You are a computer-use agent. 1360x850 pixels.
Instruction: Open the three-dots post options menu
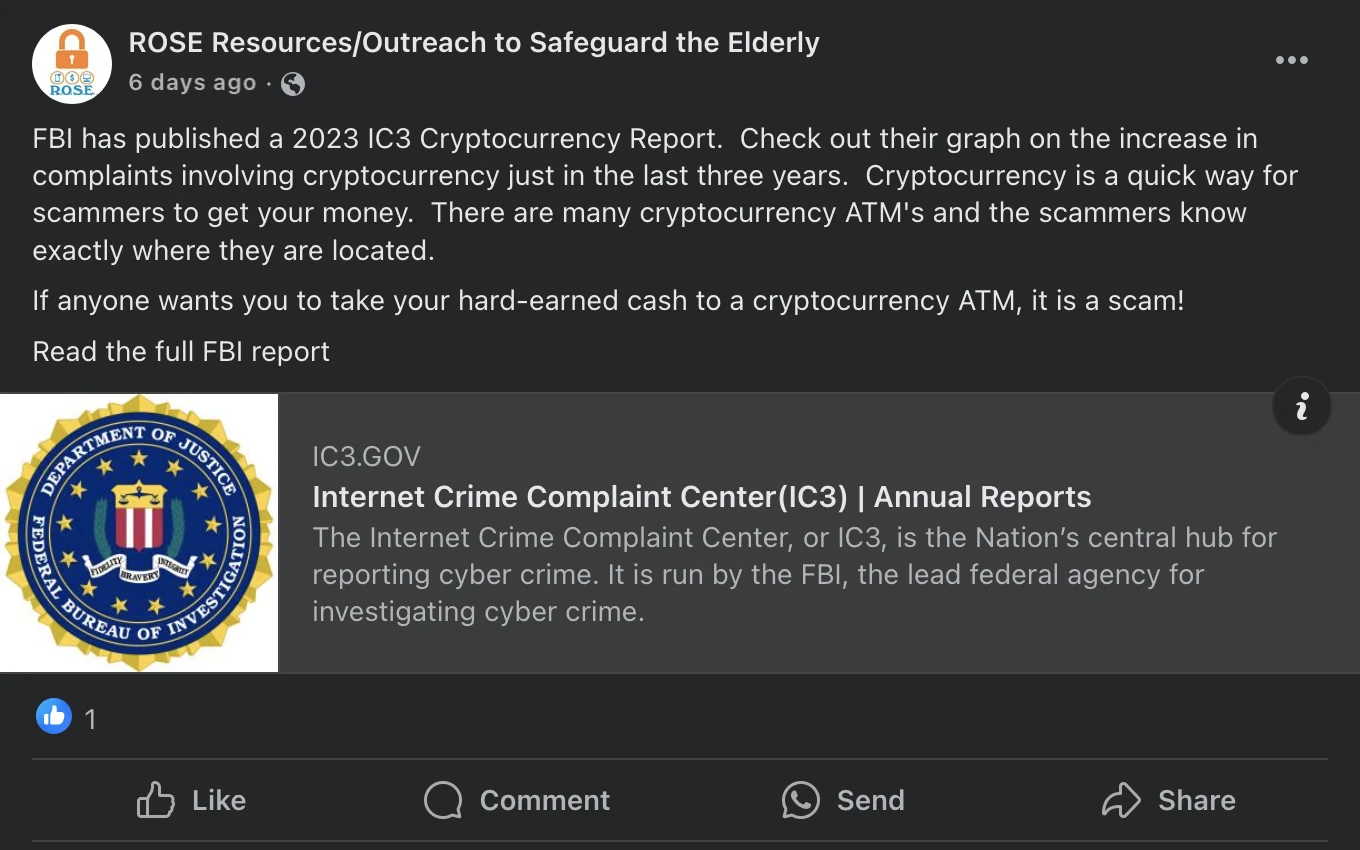point(1291,60)
